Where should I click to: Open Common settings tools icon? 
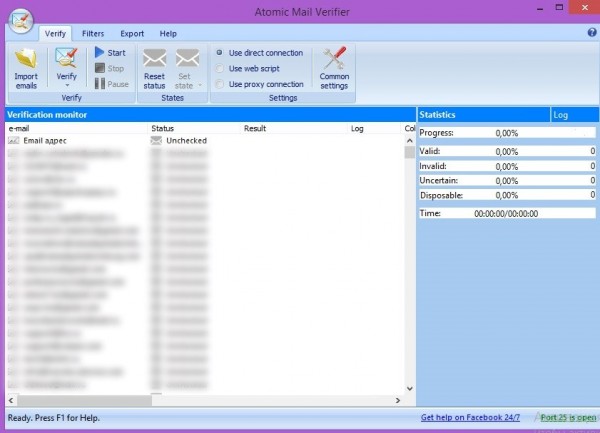point(334,58)
